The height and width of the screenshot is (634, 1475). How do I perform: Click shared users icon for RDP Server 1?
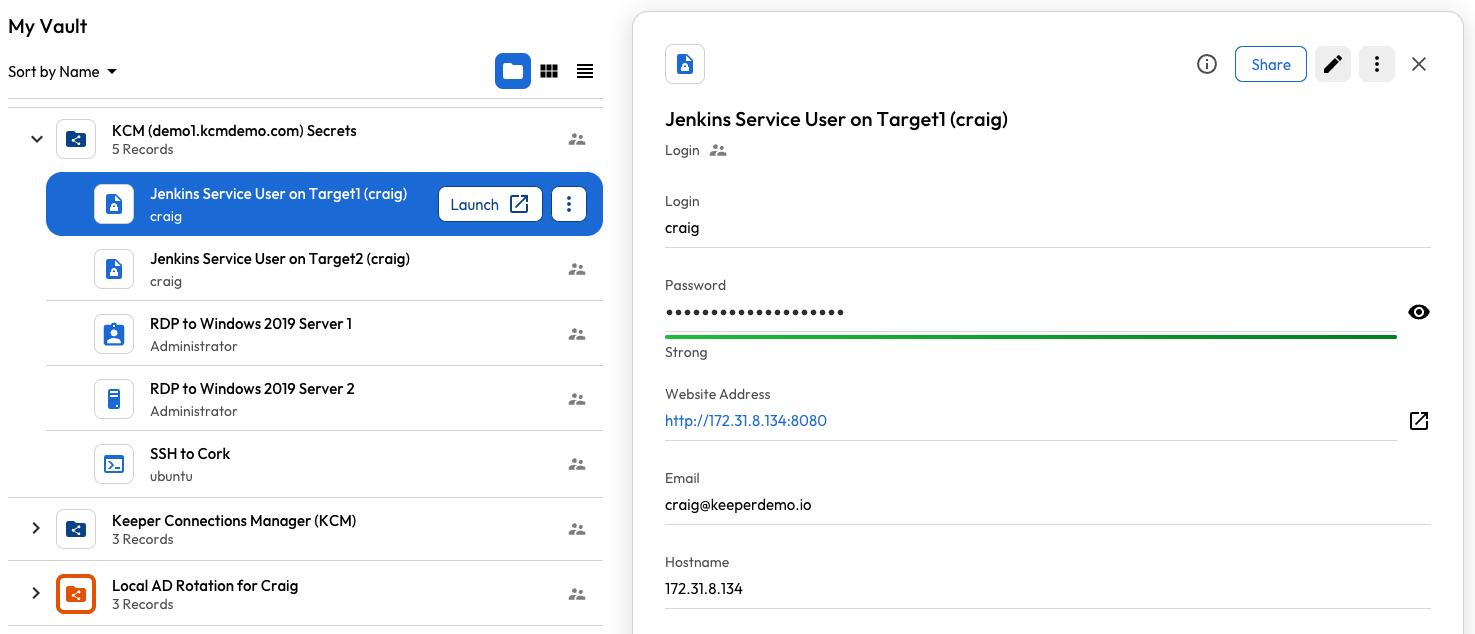(577, 335)
